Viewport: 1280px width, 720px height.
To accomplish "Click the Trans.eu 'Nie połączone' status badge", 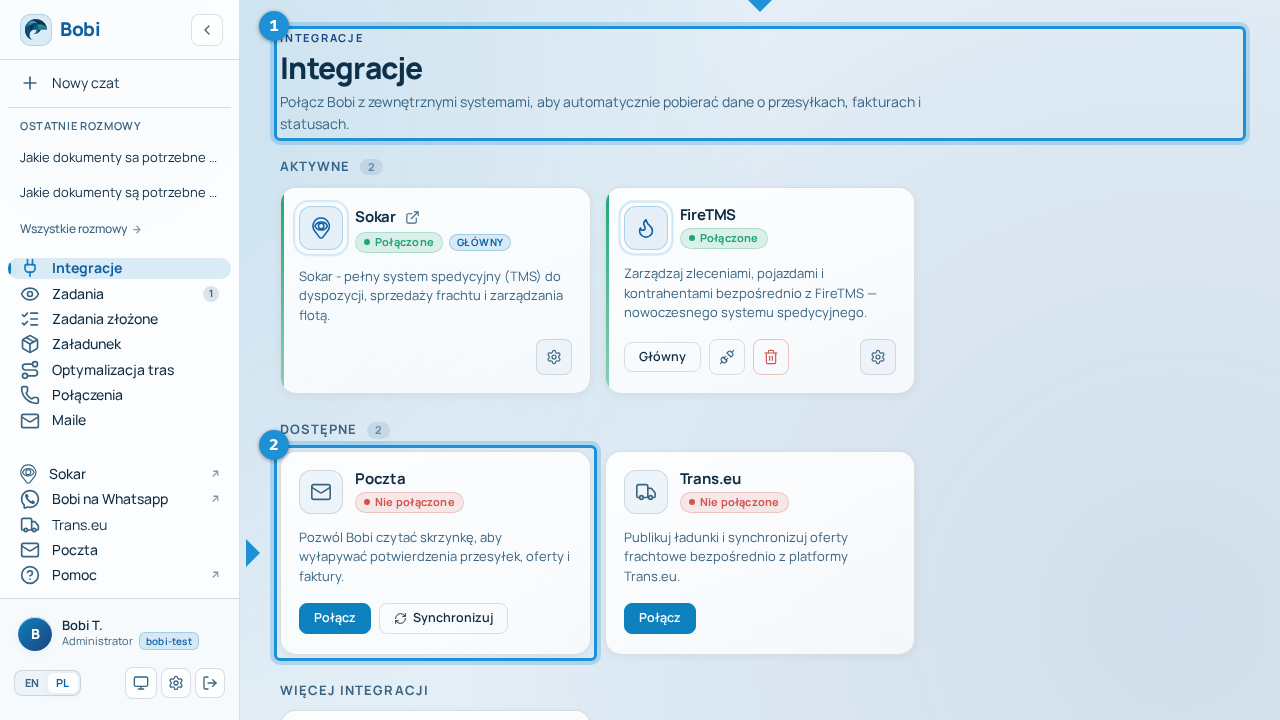I will (734, 502).
